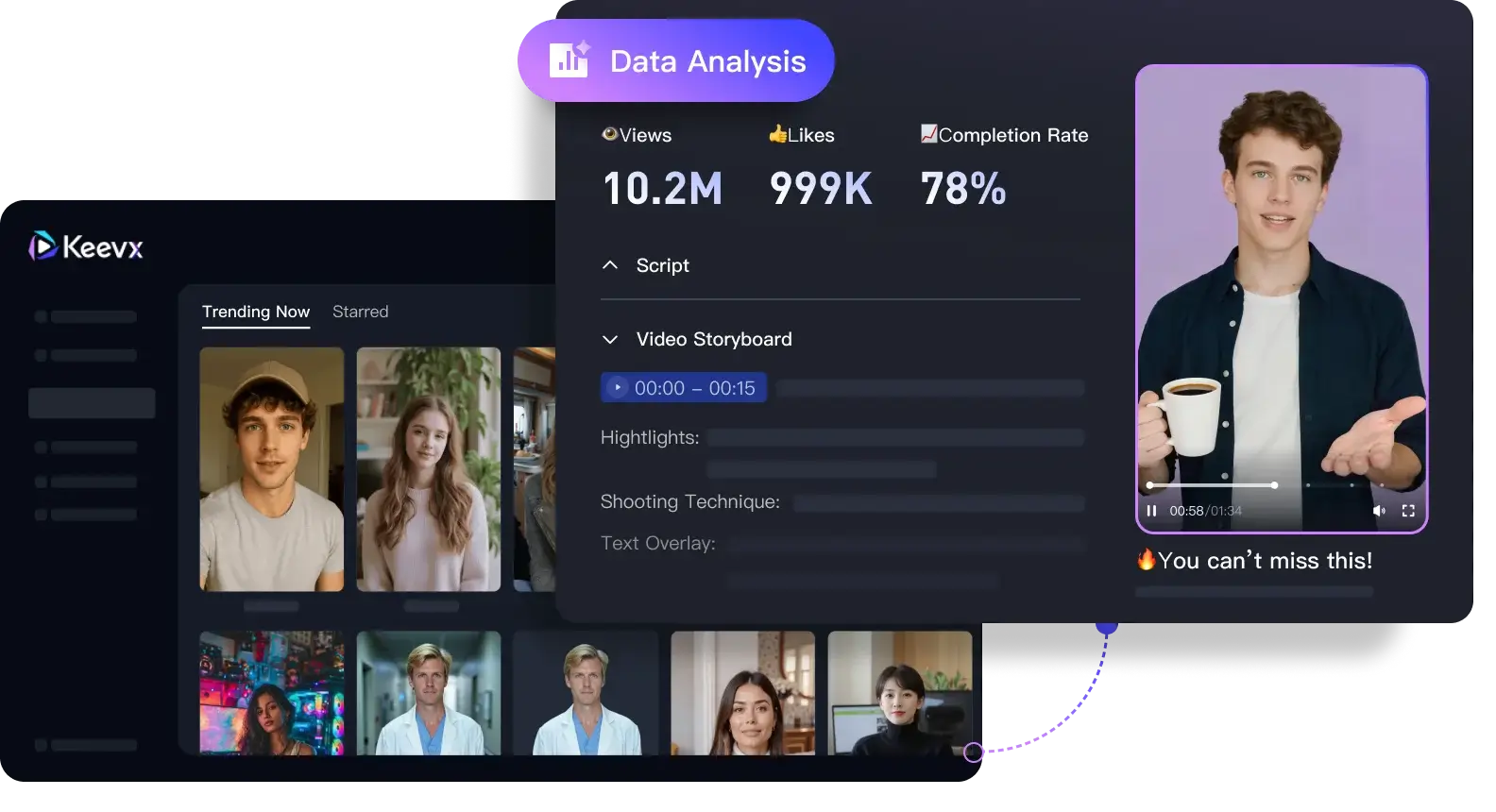The width and height of the screenshot is (1496, 812).
Task: Click the Likes thumbs-up icon
Action: (x=777, y=134)
